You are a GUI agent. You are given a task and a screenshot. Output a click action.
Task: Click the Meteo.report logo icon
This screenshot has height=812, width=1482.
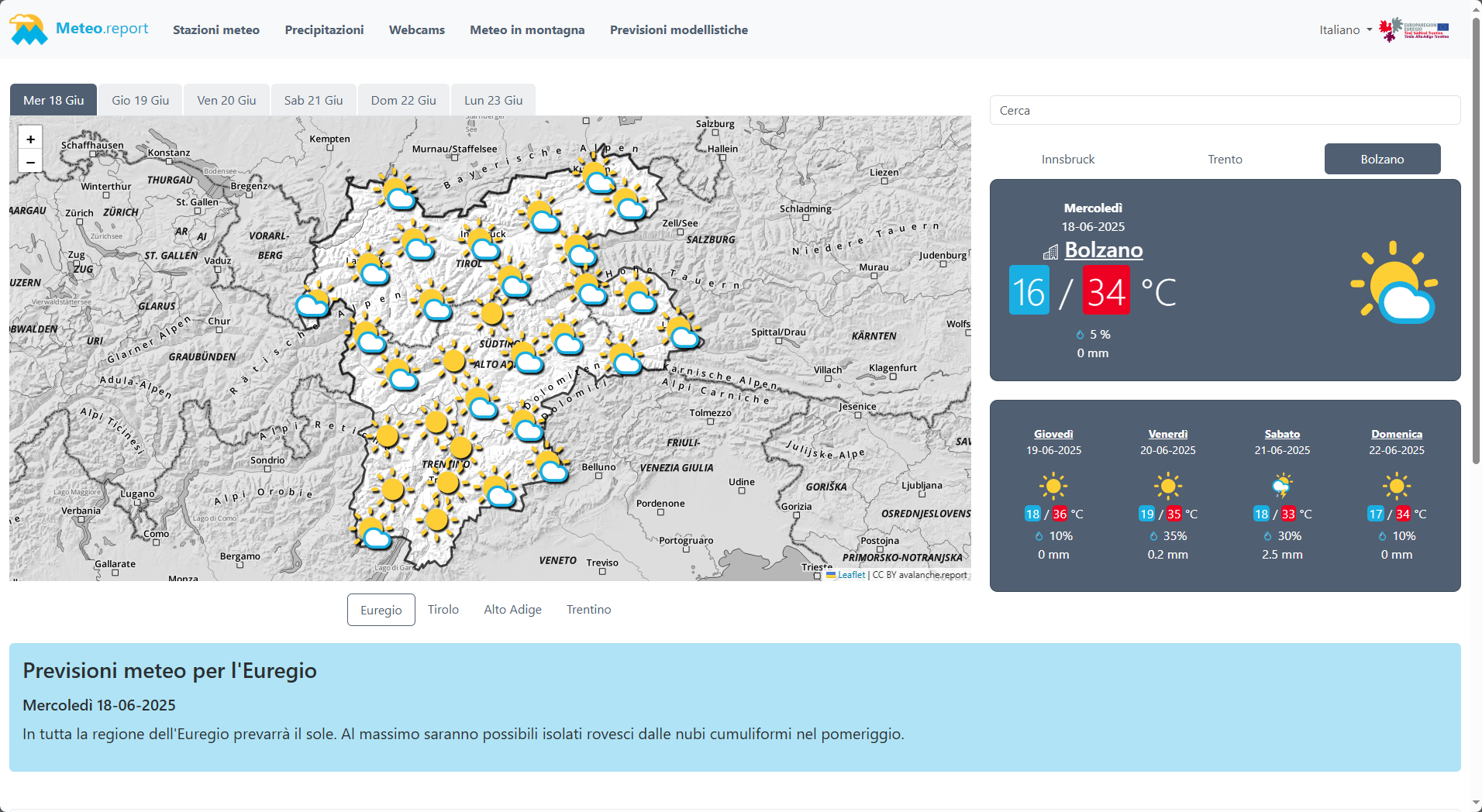pyautogui.click(x=29, y=29)
